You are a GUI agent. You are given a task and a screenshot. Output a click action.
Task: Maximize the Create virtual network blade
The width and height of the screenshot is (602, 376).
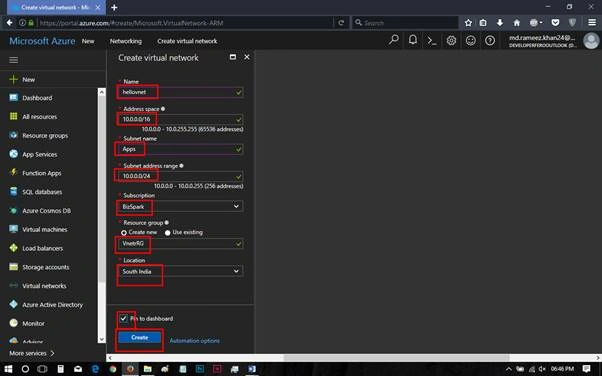pos(233,57)
